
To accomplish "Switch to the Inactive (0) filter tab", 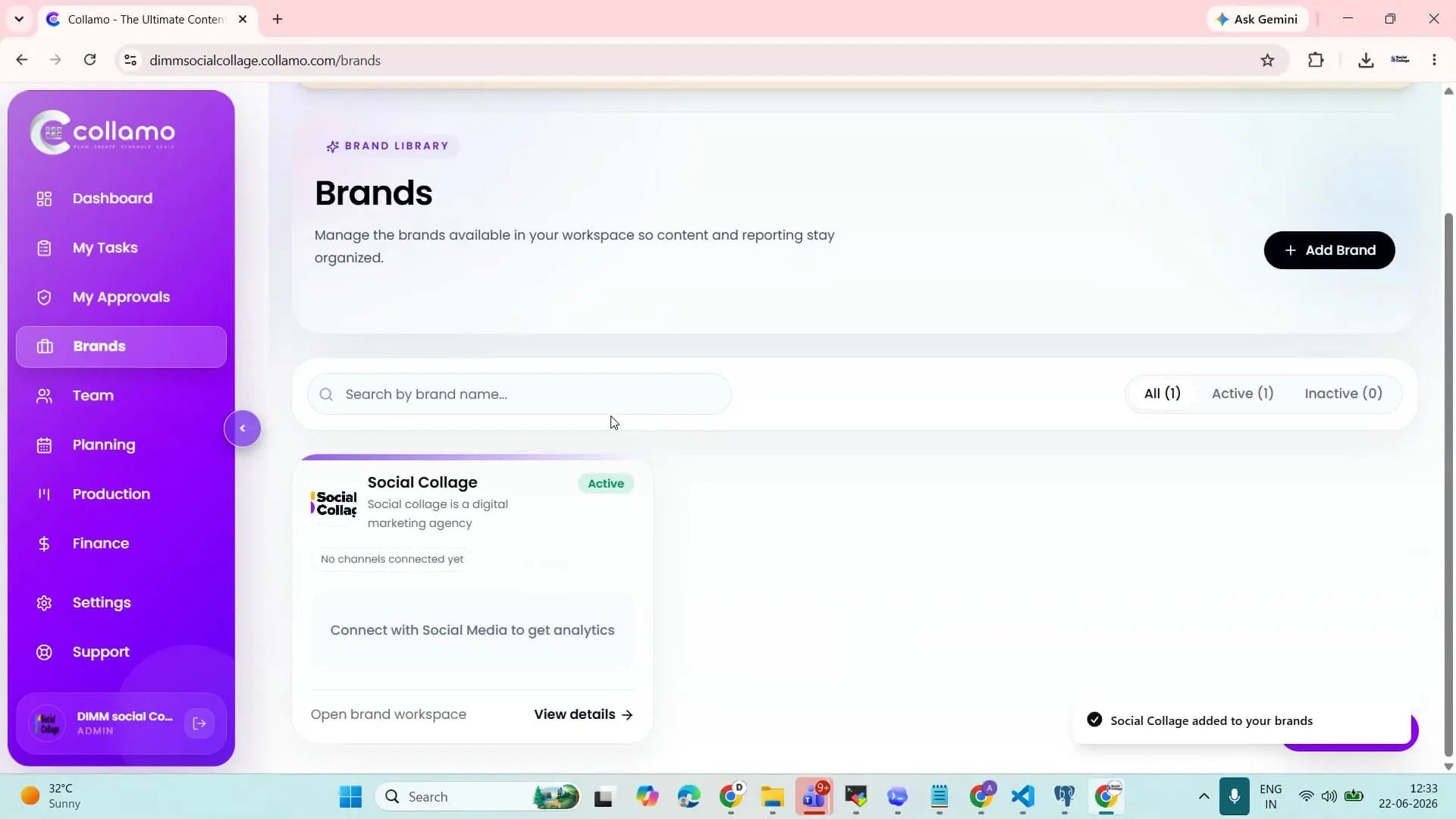I will click(x=1343, y=394).
